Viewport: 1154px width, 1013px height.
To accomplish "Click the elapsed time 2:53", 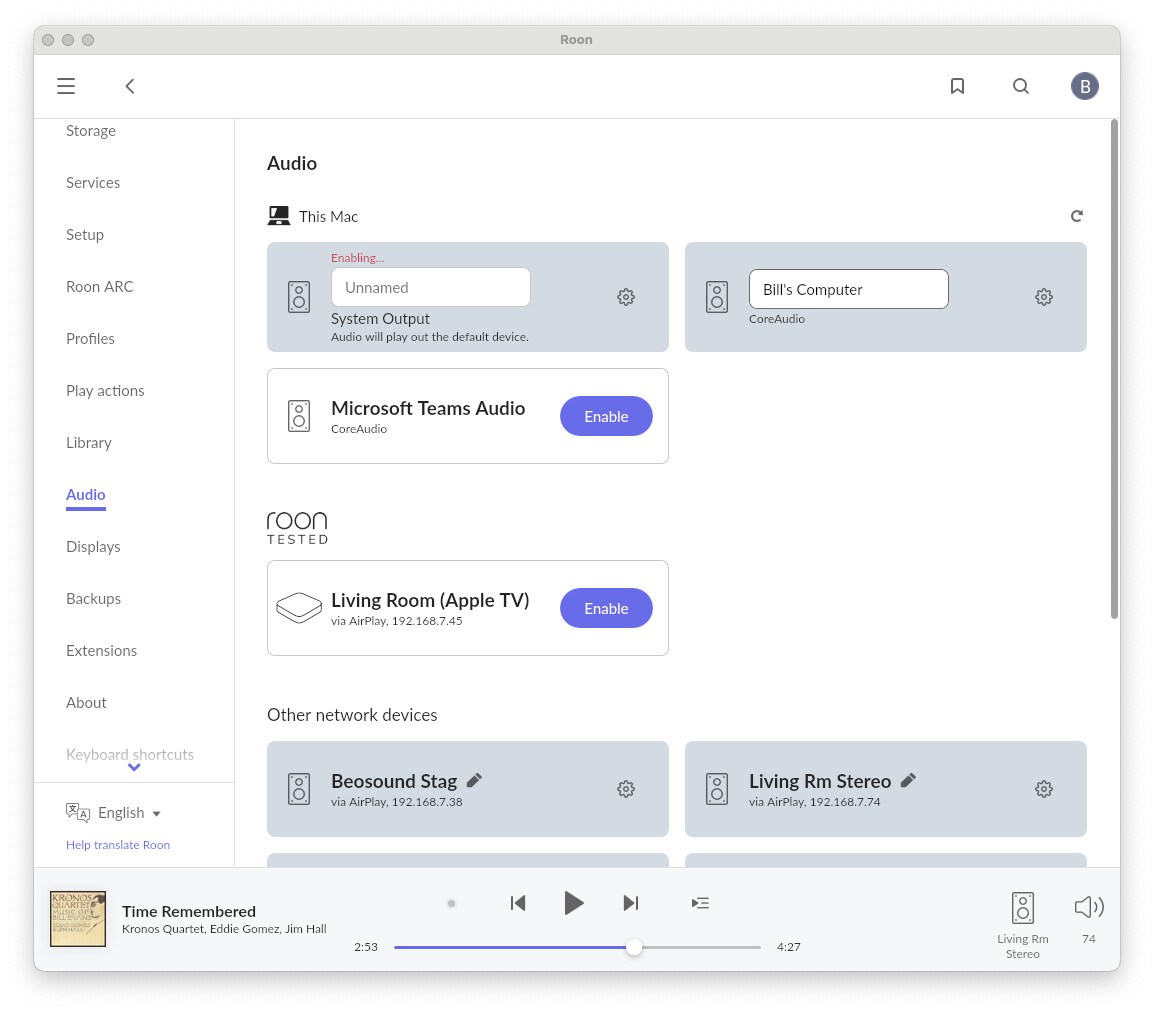I will [366, 947].
